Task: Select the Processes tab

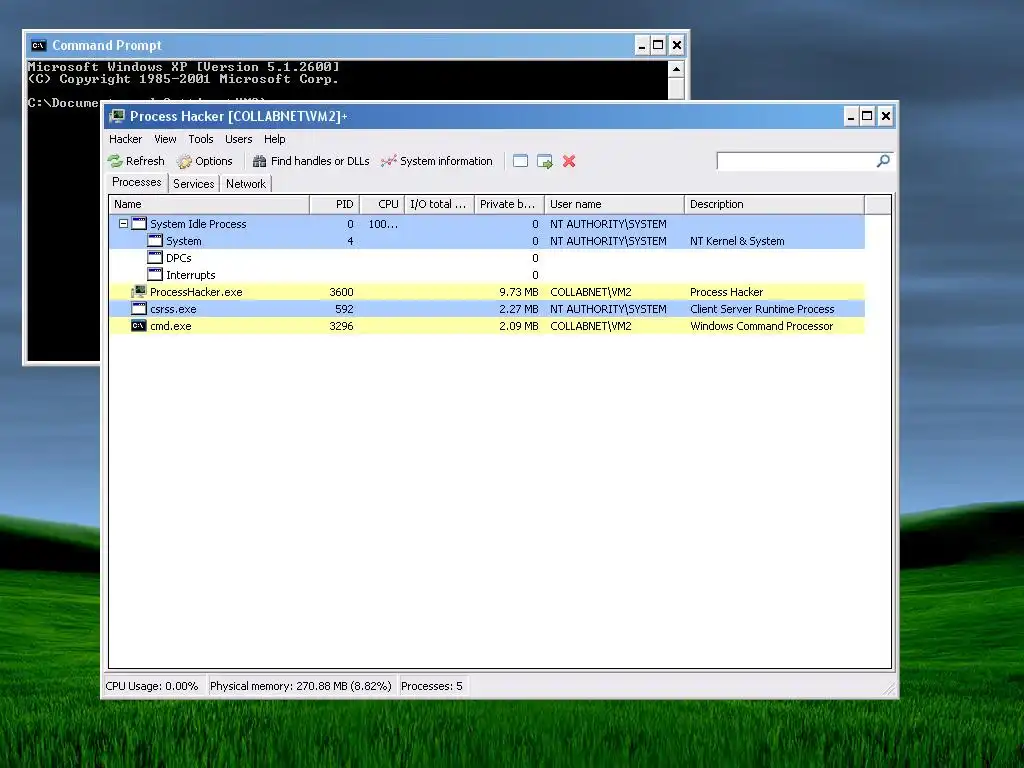Action: [x=136, y=182]
